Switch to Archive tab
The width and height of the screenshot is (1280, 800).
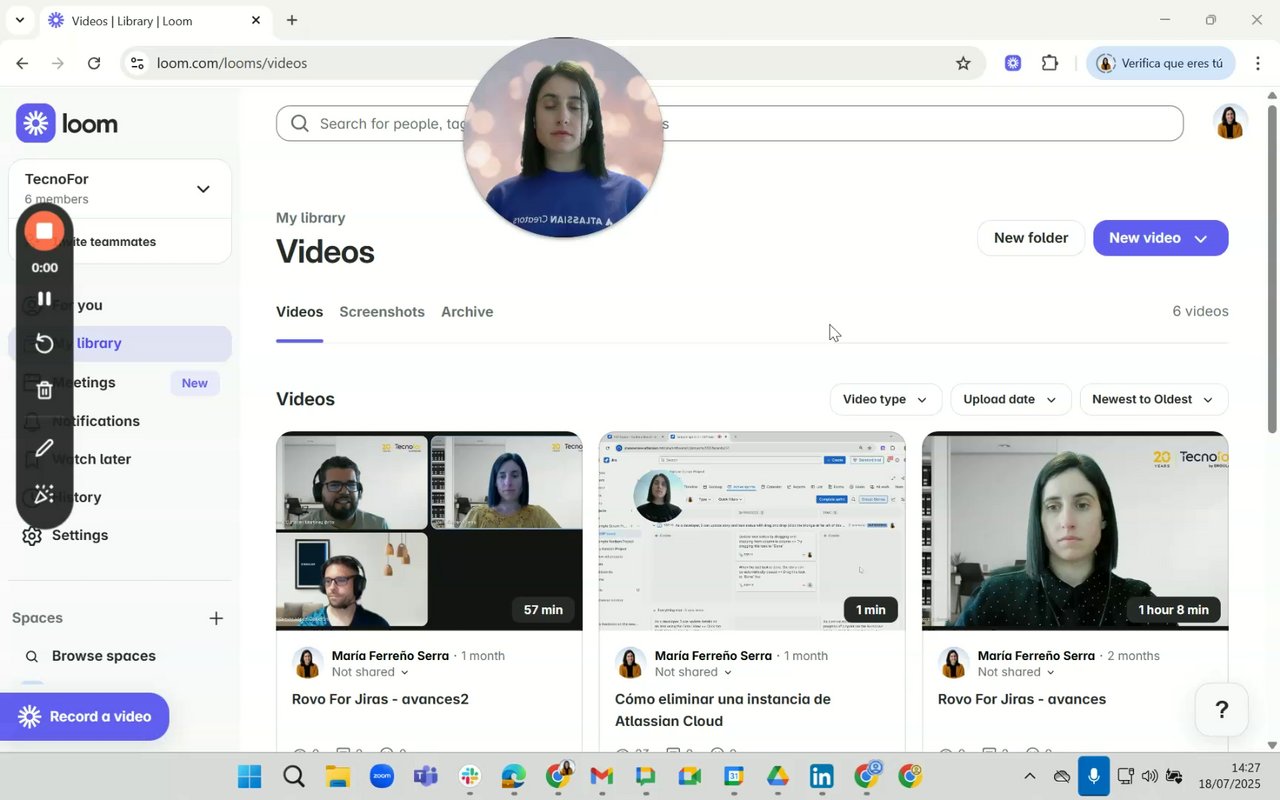pyautogui.click(x=467, y=312)
